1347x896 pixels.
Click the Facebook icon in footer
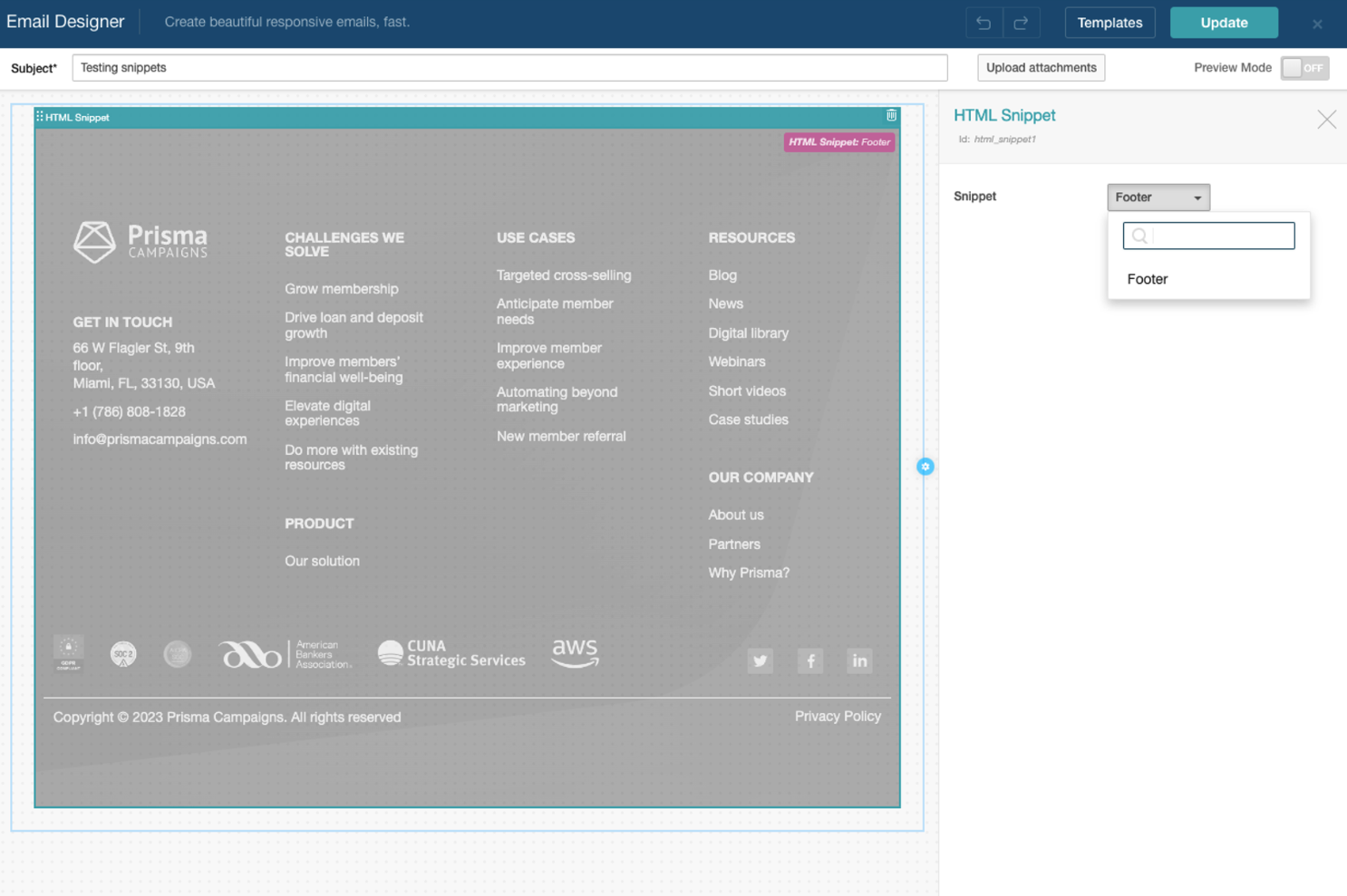810,660
